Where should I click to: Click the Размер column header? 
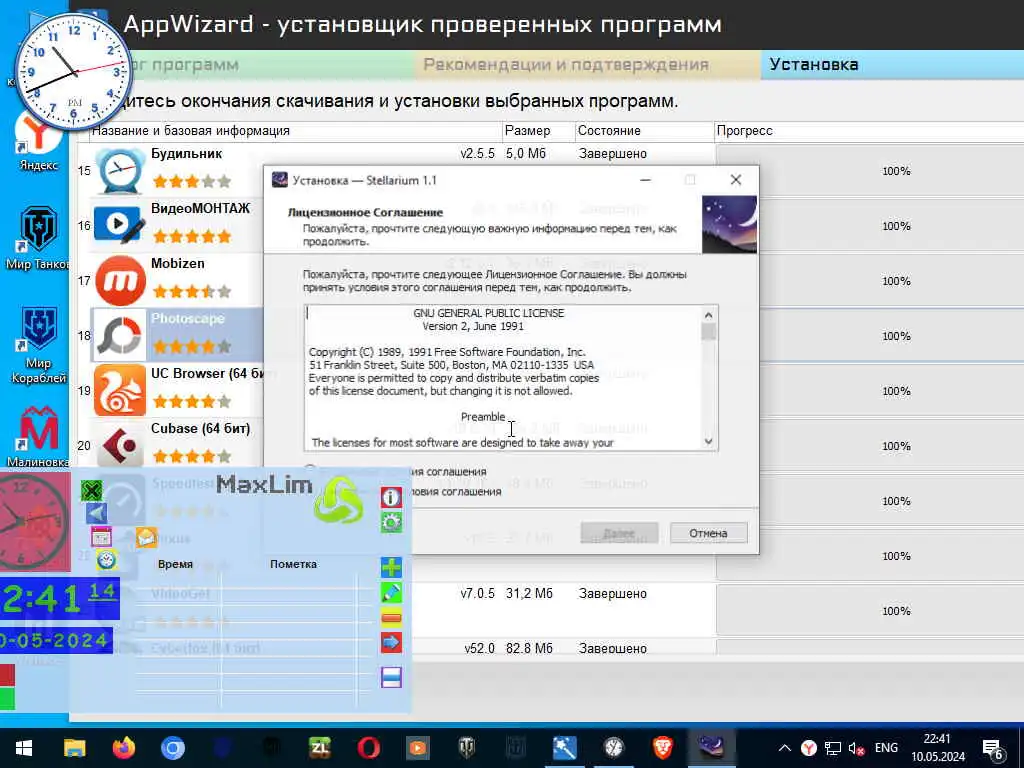tap(539, 131)
